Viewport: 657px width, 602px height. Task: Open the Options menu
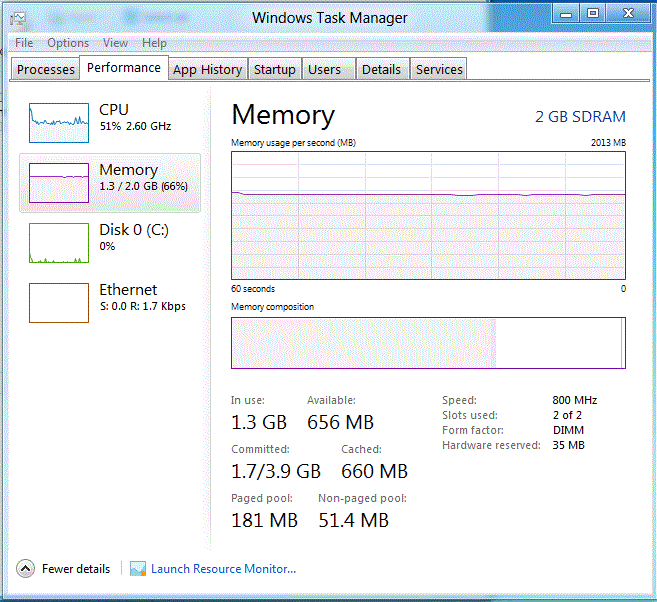click(68, 43)
